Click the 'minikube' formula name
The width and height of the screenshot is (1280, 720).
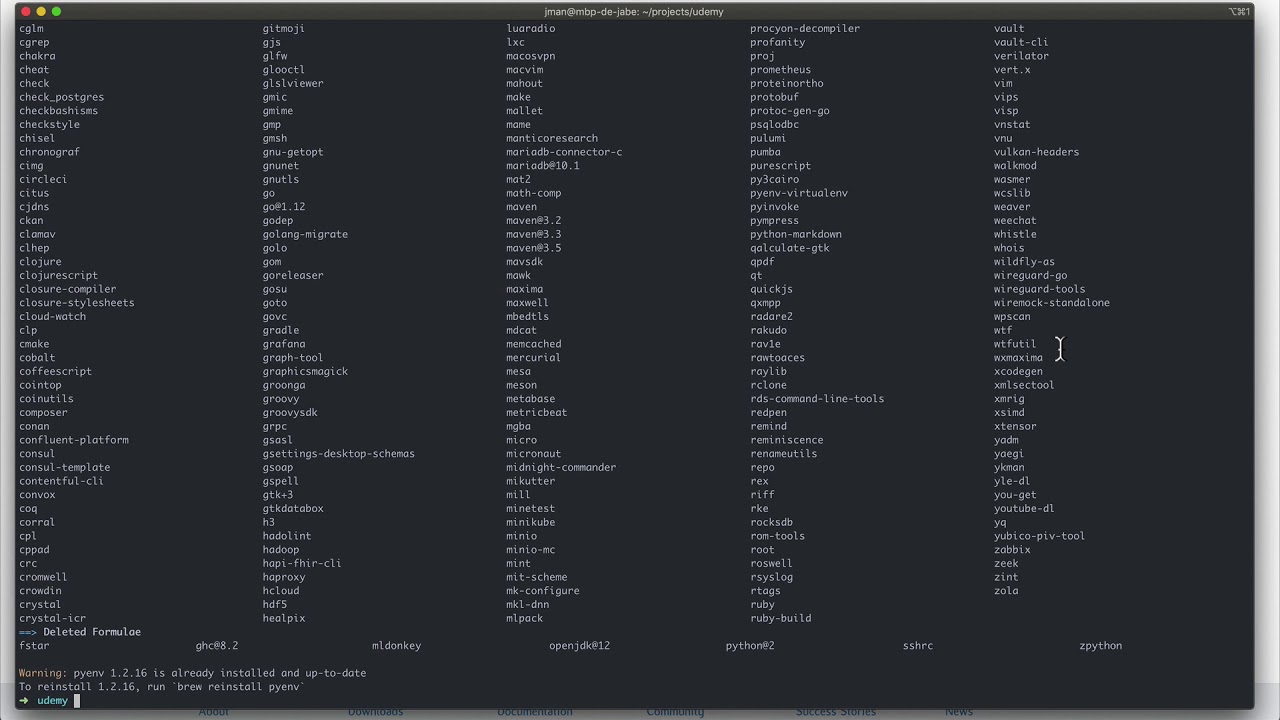click(x=530, y=522)
